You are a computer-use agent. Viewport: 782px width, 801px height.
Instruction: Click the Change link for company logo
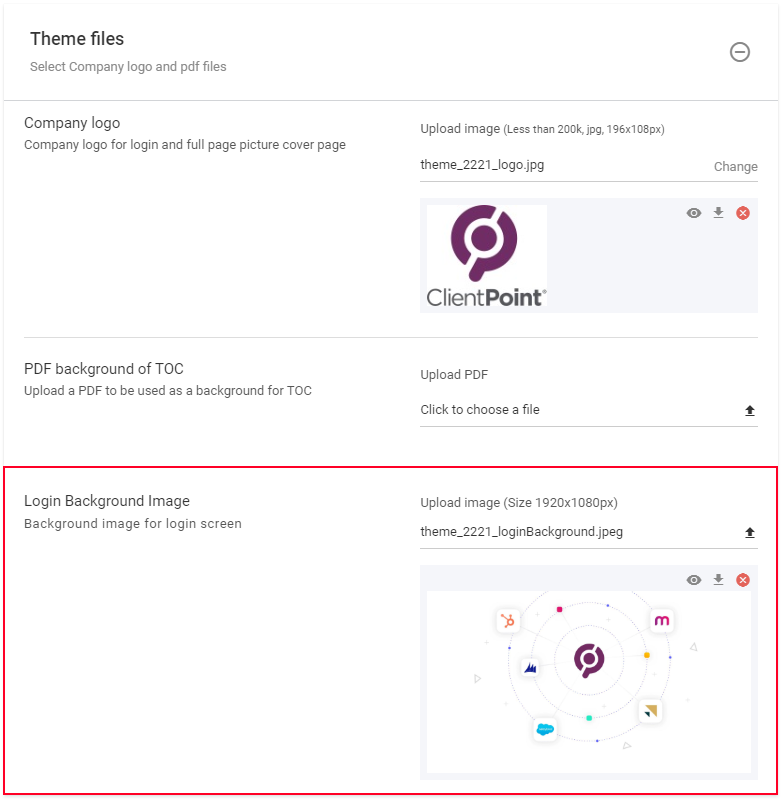pos(735,167)
